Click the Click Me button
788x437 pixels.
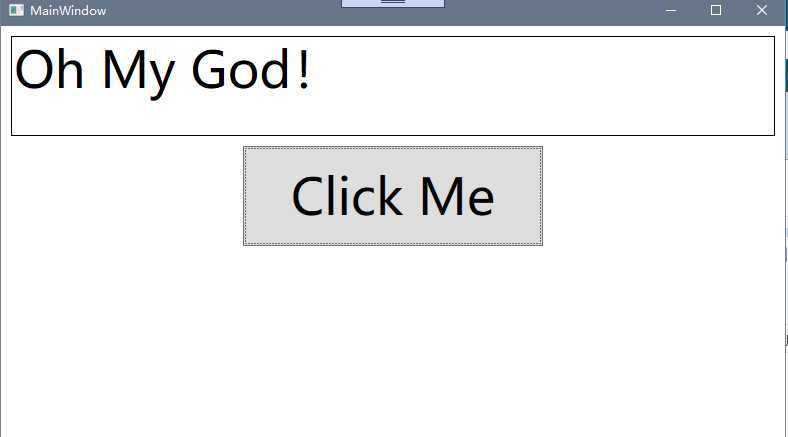tap(393, 196)
